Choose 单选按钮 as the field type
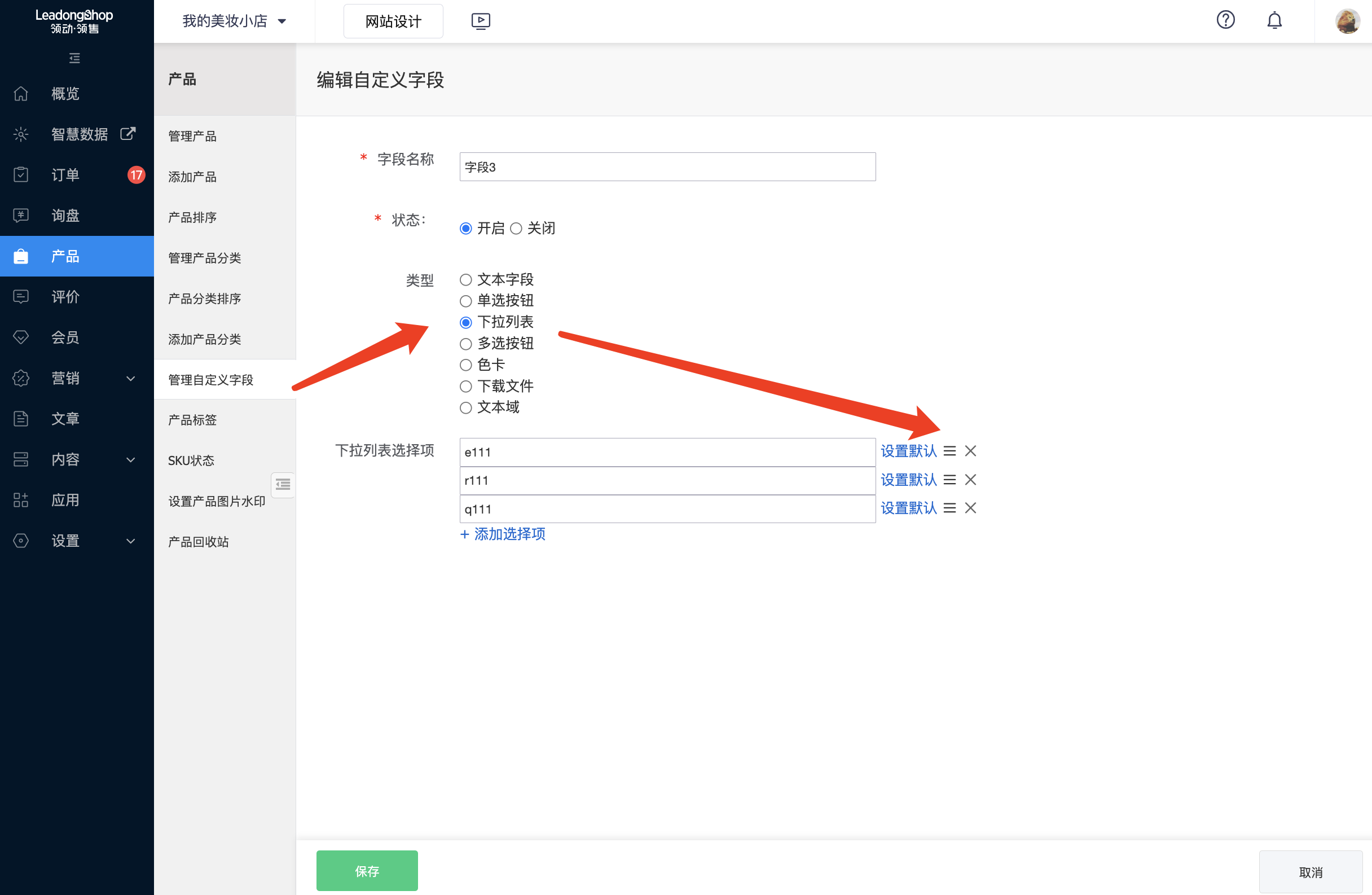 click(465, 300)
